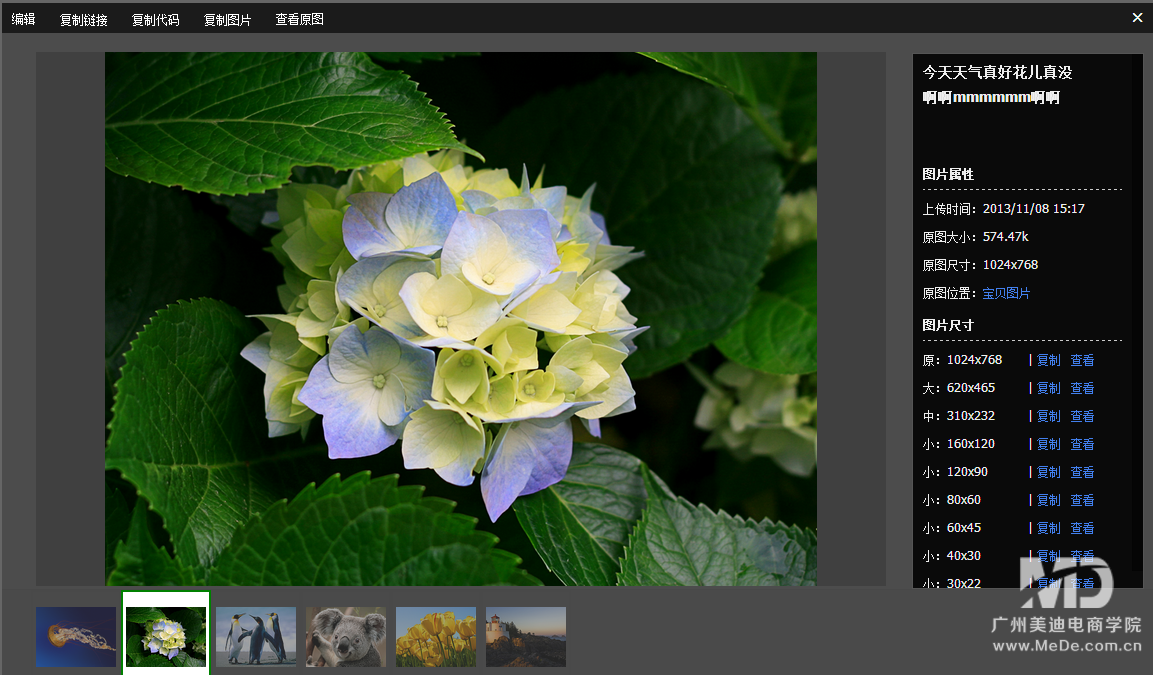Select the koala thumbnail
This screenshot has width=1153, height=675.
tap(346, 637)
